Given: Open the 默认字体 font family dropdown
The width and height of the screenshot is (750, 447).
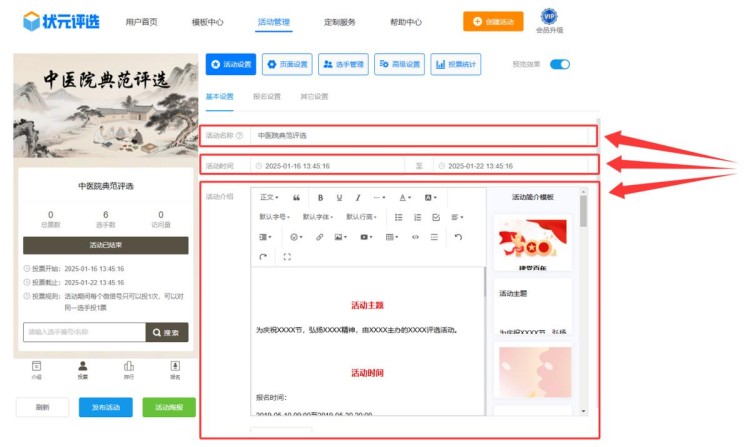Looking at the screenshot, I should click(x=318, y=217).
